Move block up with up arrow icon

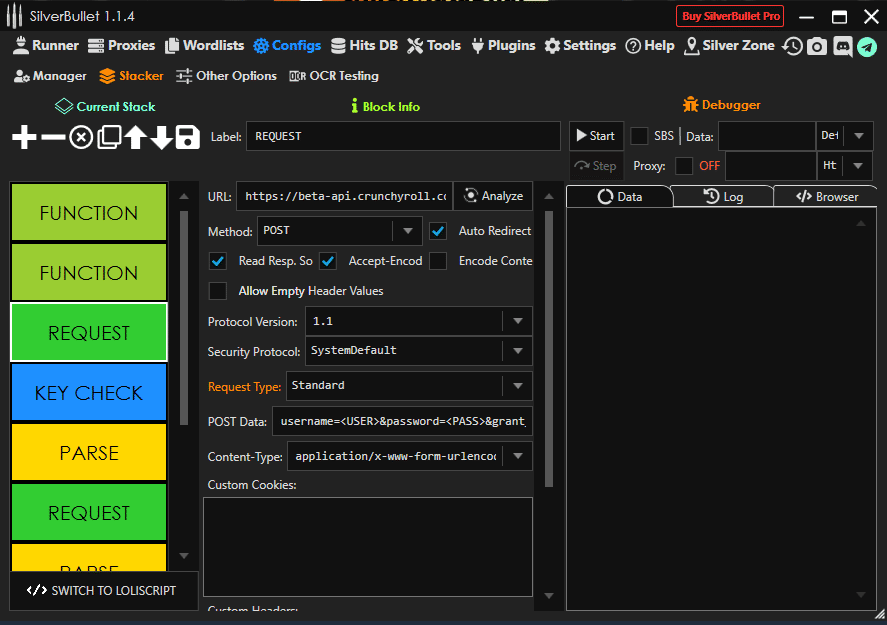tap(135, 138)
